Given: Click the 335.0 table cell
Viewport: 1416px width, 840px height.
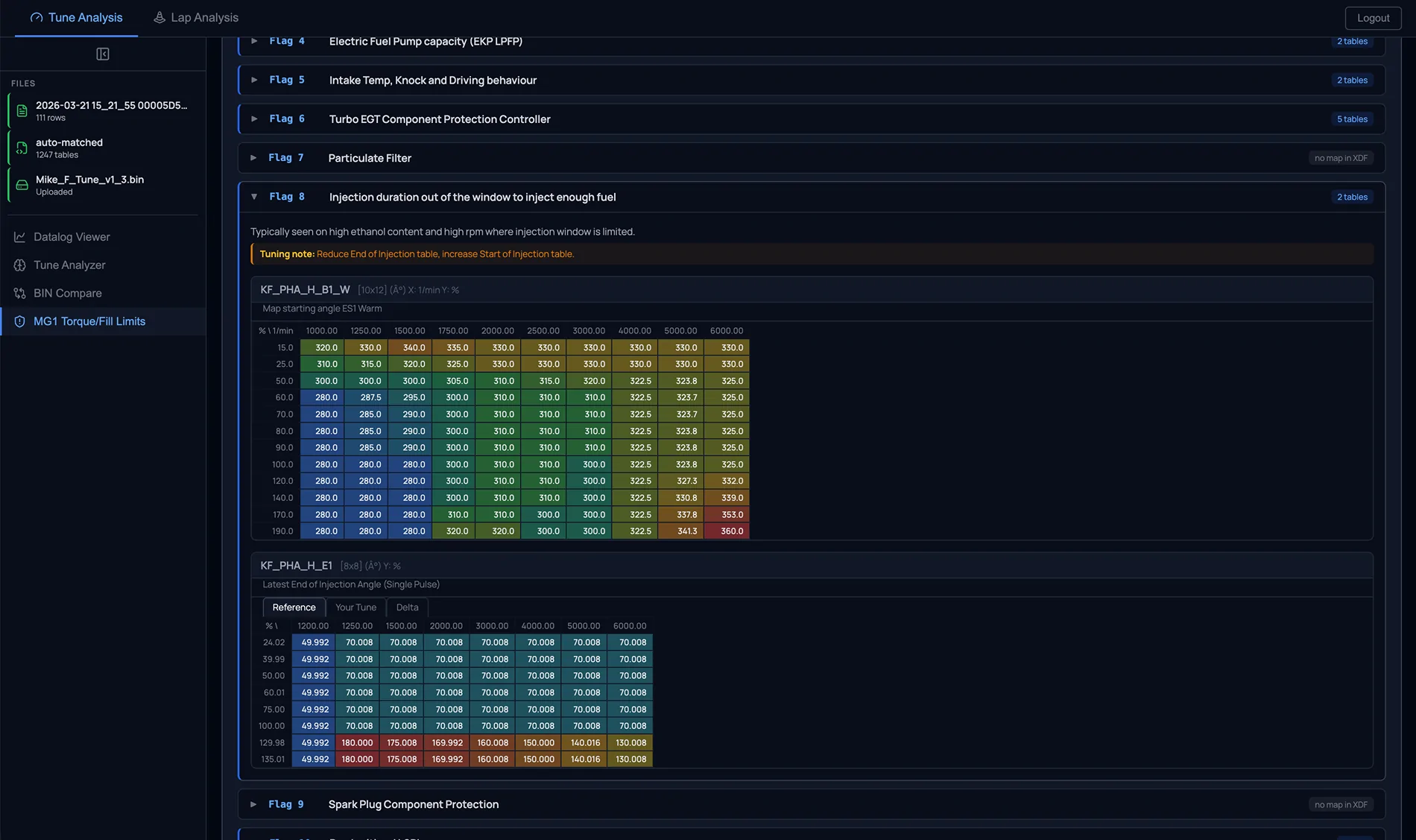Looking at the screenshot, I should [x=452, y=348].
